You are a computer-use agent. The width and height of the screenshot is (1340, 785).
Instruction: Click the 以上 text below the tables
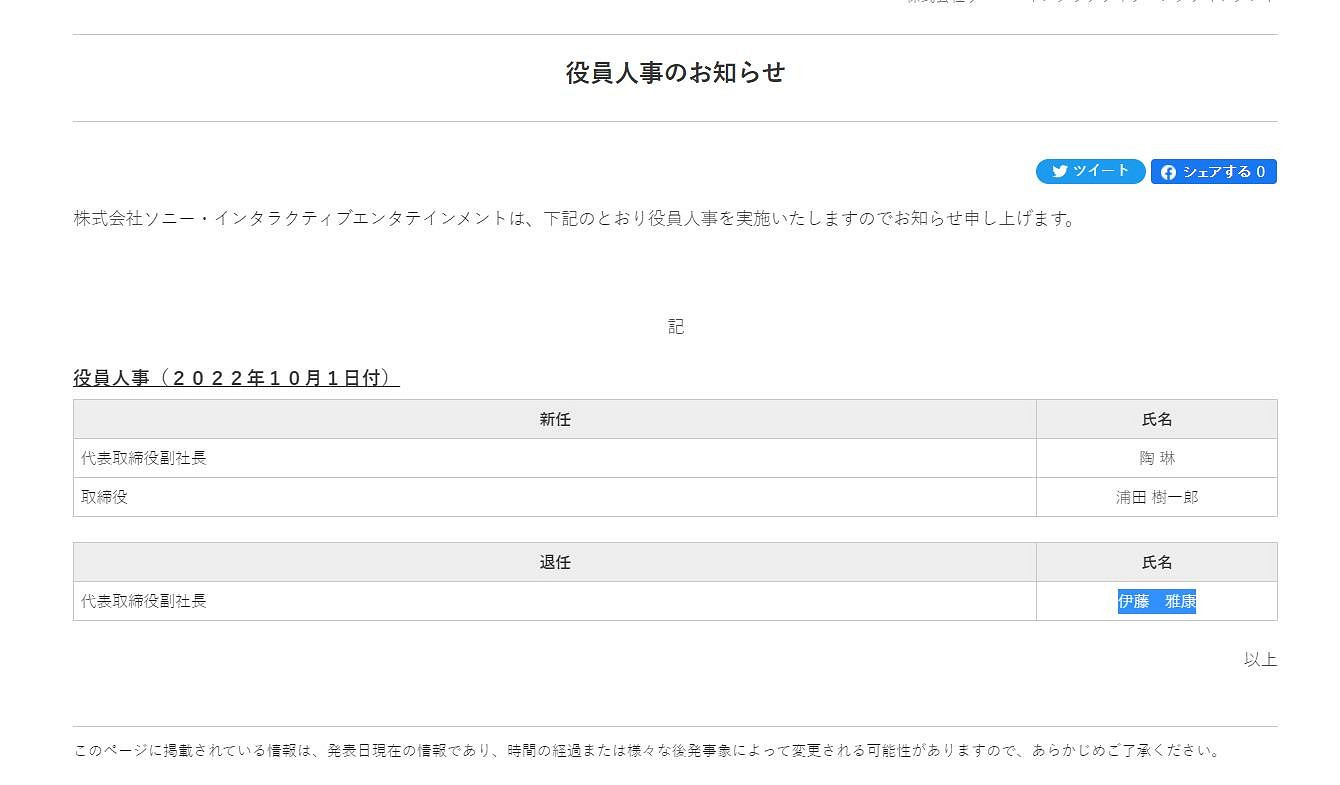click(x=1260, y=659)
